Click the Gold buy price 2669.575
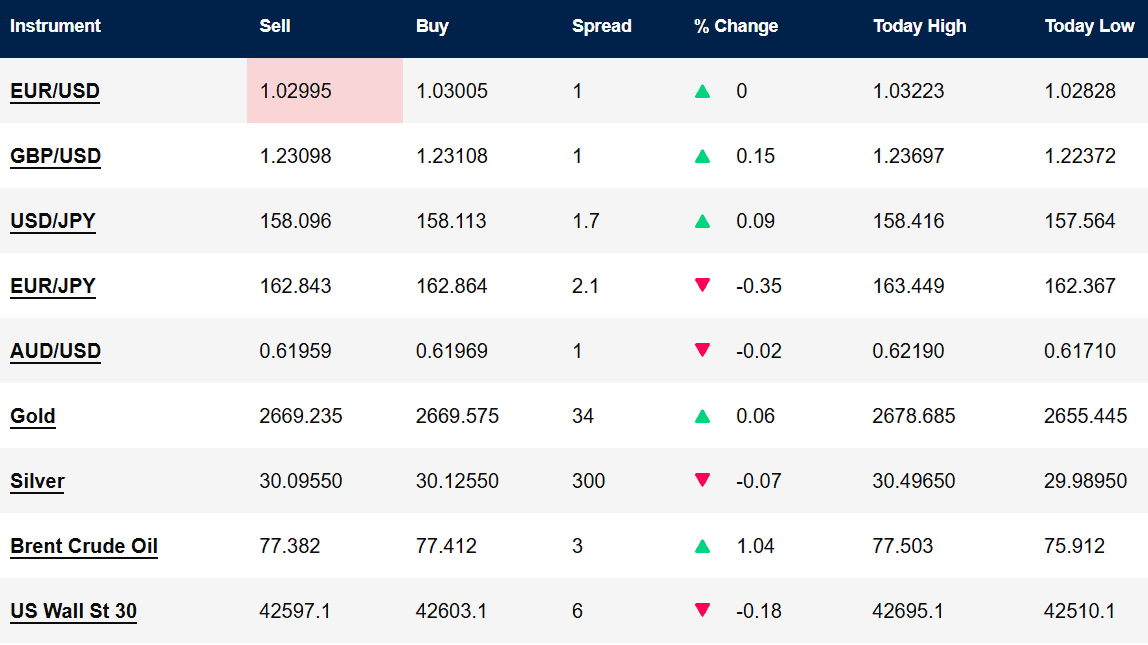 (x=457, y=416)
